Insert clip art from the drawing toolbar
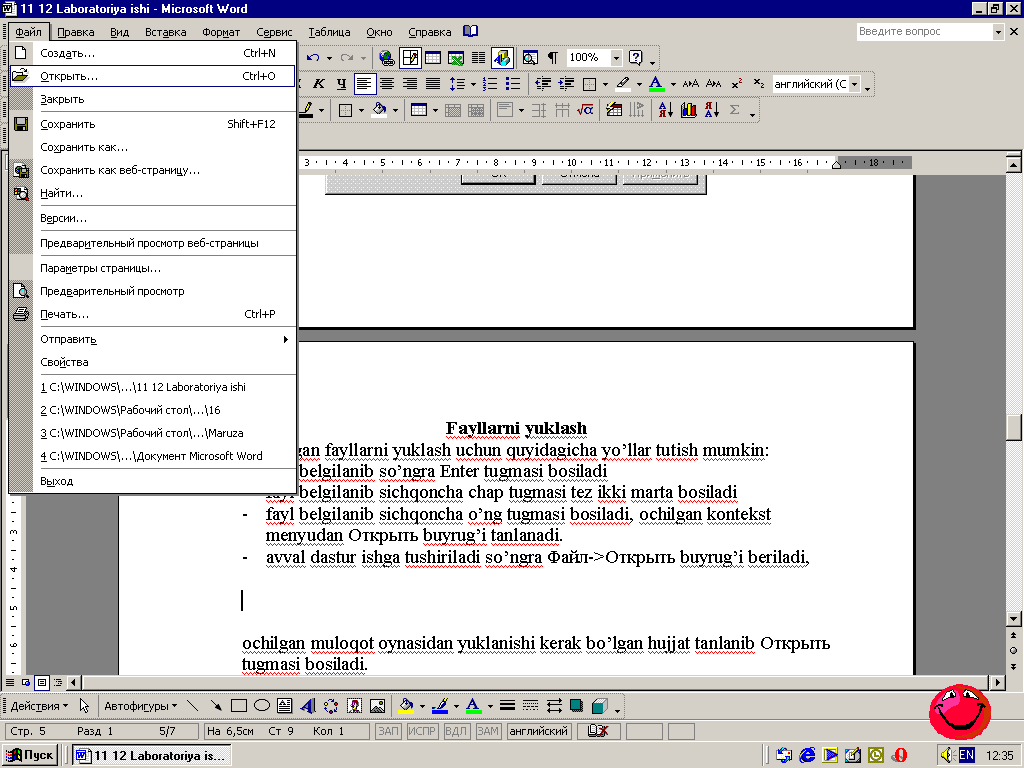The height and width of the screenshot is (768, 1024). (354, 706)
